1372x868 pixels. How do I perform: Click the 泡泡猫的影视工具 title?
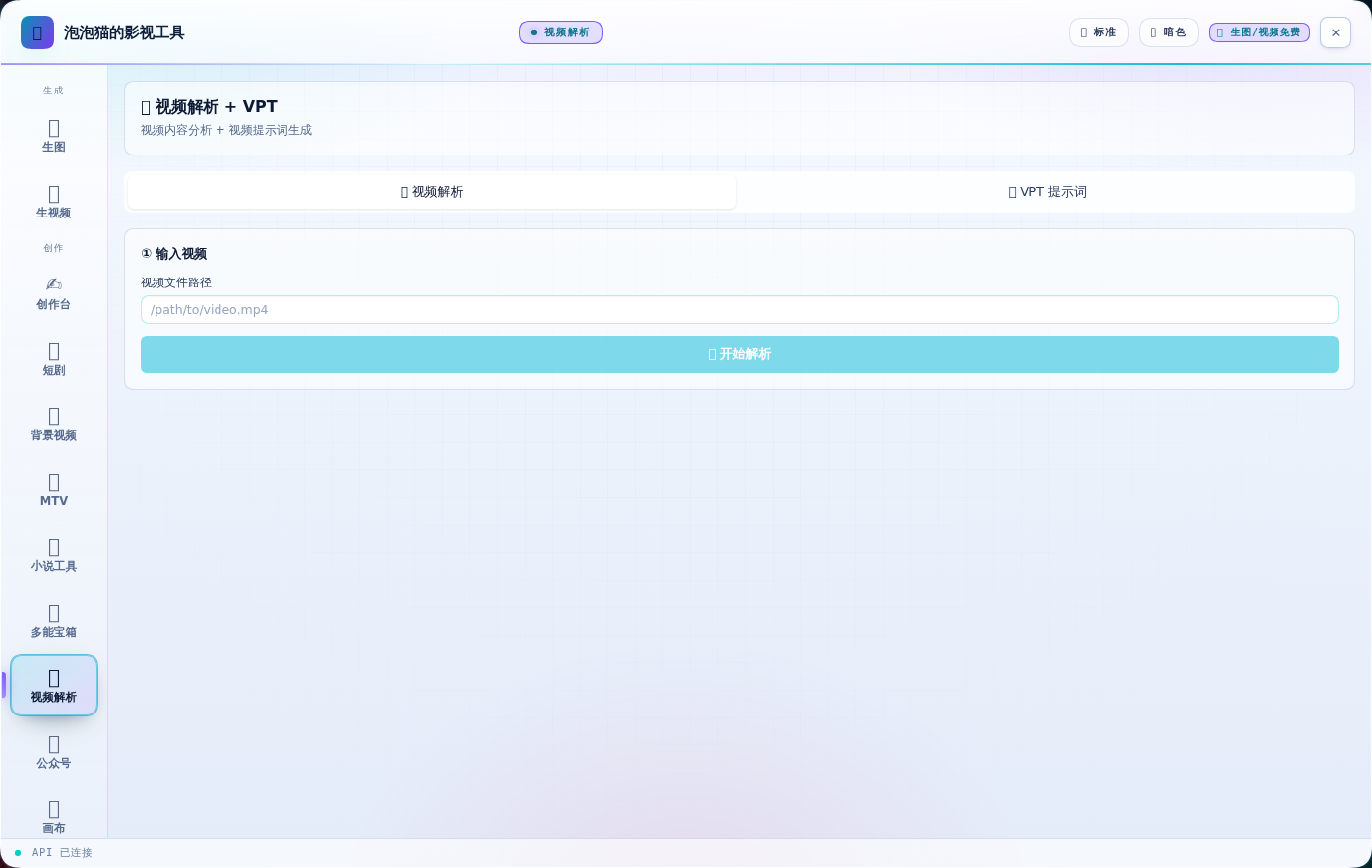pyautogui.click(x=124, y=32)
